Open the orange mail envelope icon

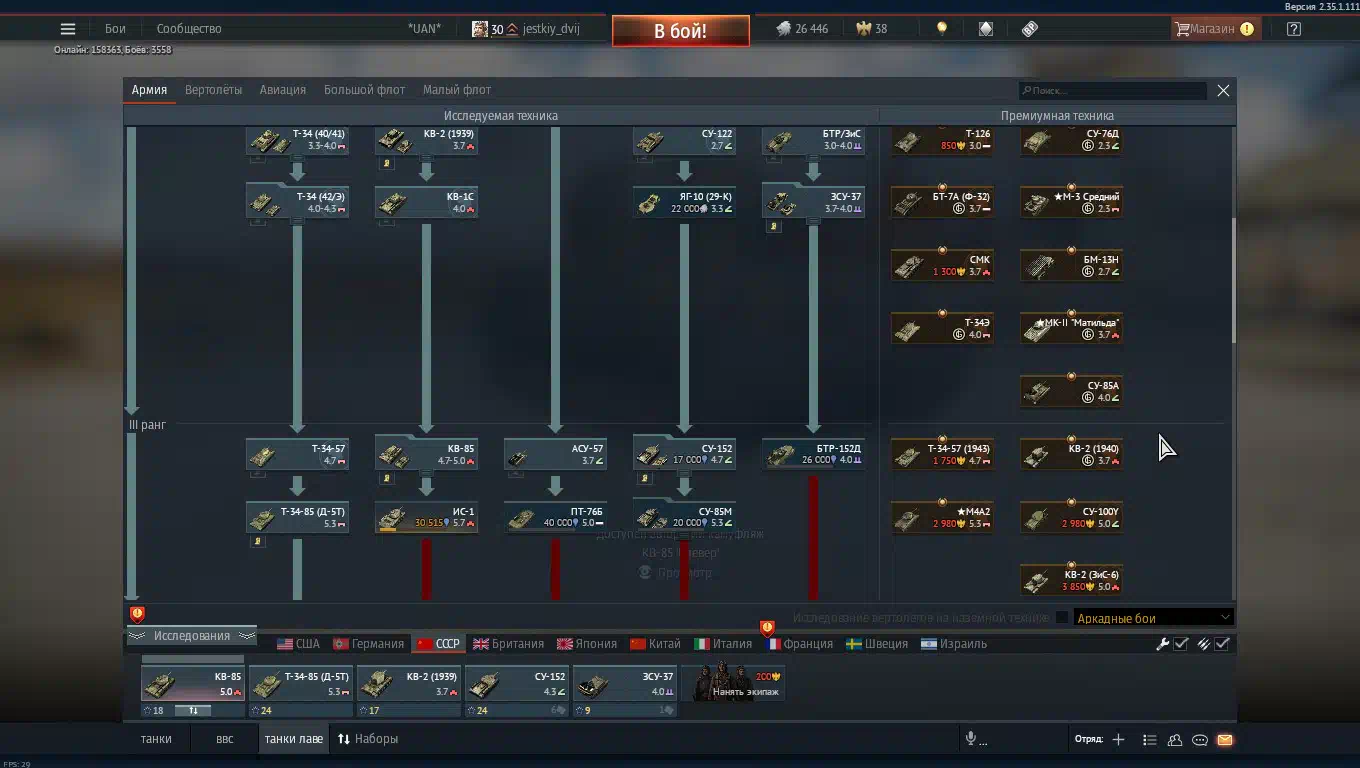1225,740
